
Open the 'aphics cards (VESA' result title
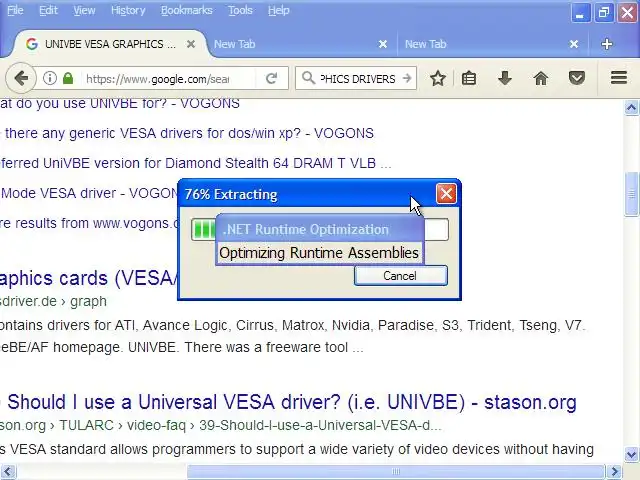point(89,278)
